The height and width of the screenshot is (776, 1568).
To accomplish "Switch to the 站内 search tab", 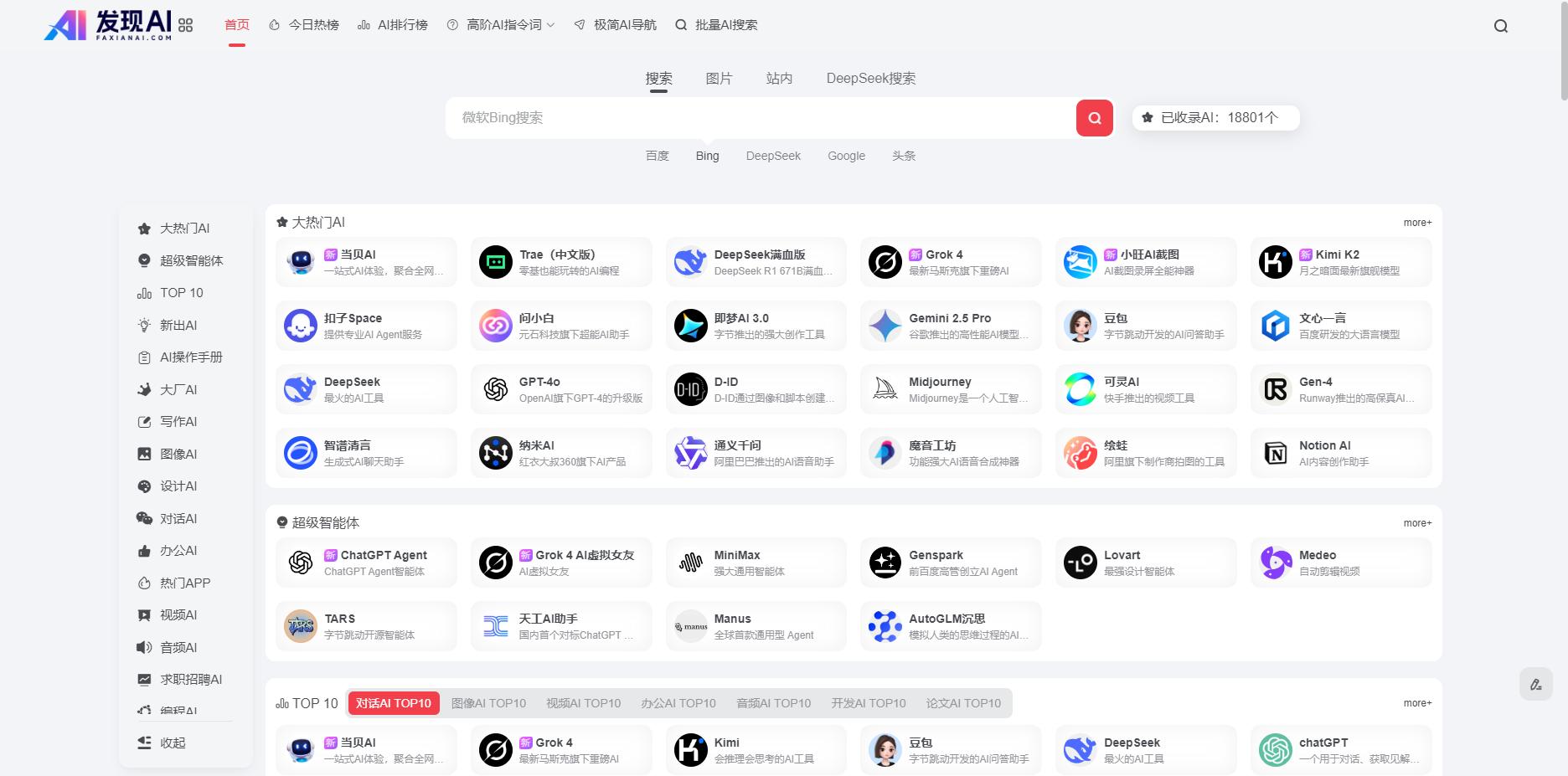I will click(779, 79).
